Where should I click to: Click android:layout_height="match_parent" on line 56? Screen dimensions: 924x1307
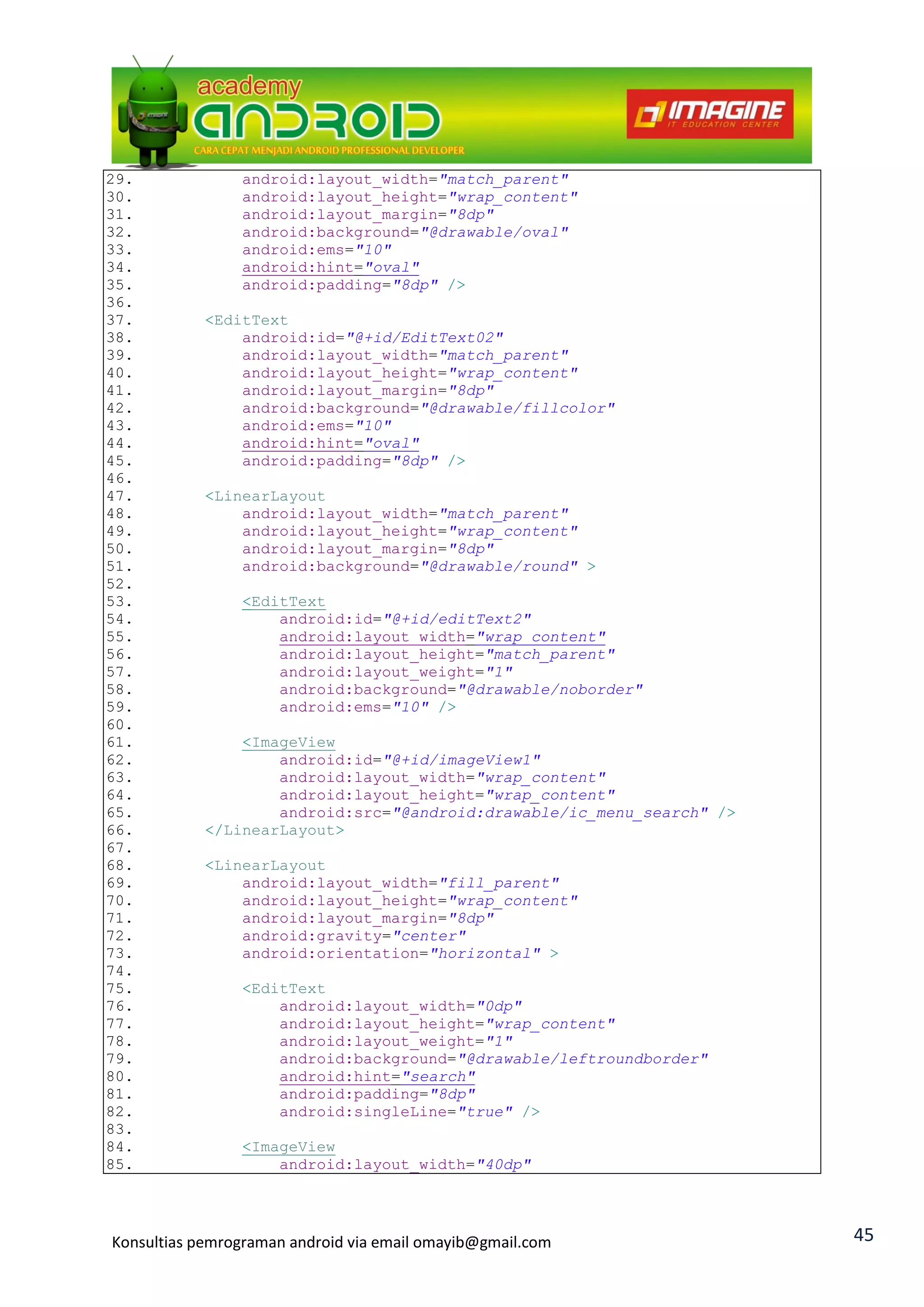coord(447,655)
